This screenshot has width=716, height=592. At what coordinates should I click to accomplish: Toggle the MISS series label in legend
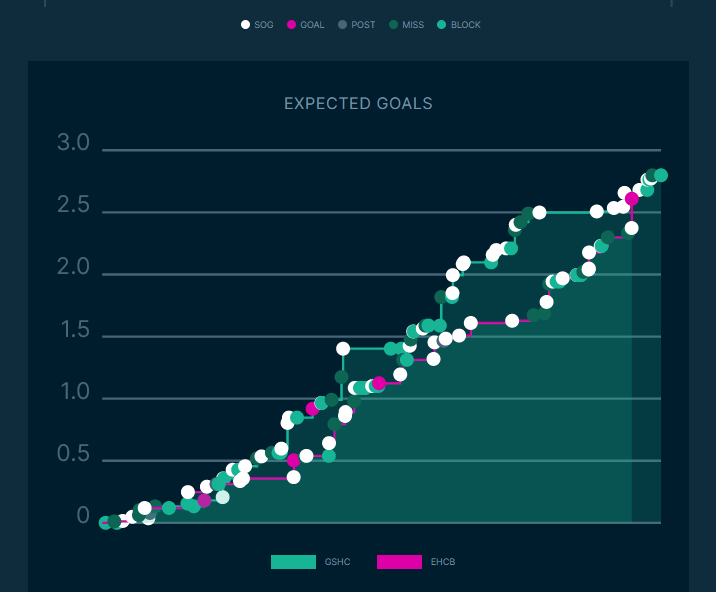[413, 25]
